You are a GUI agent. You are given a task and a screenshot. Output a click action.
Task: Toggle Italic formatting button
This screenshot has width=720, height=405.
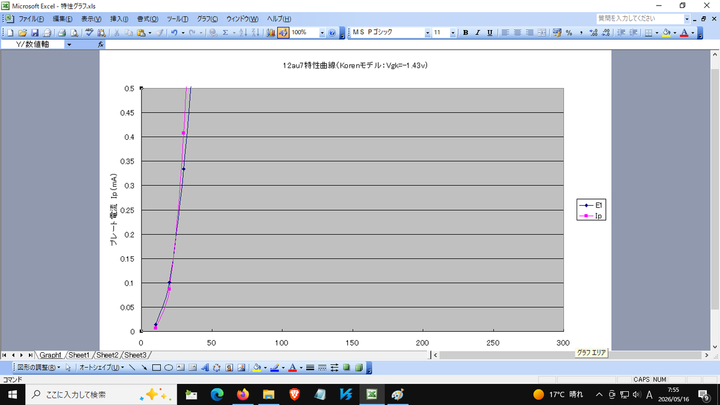tap(478, 33)
